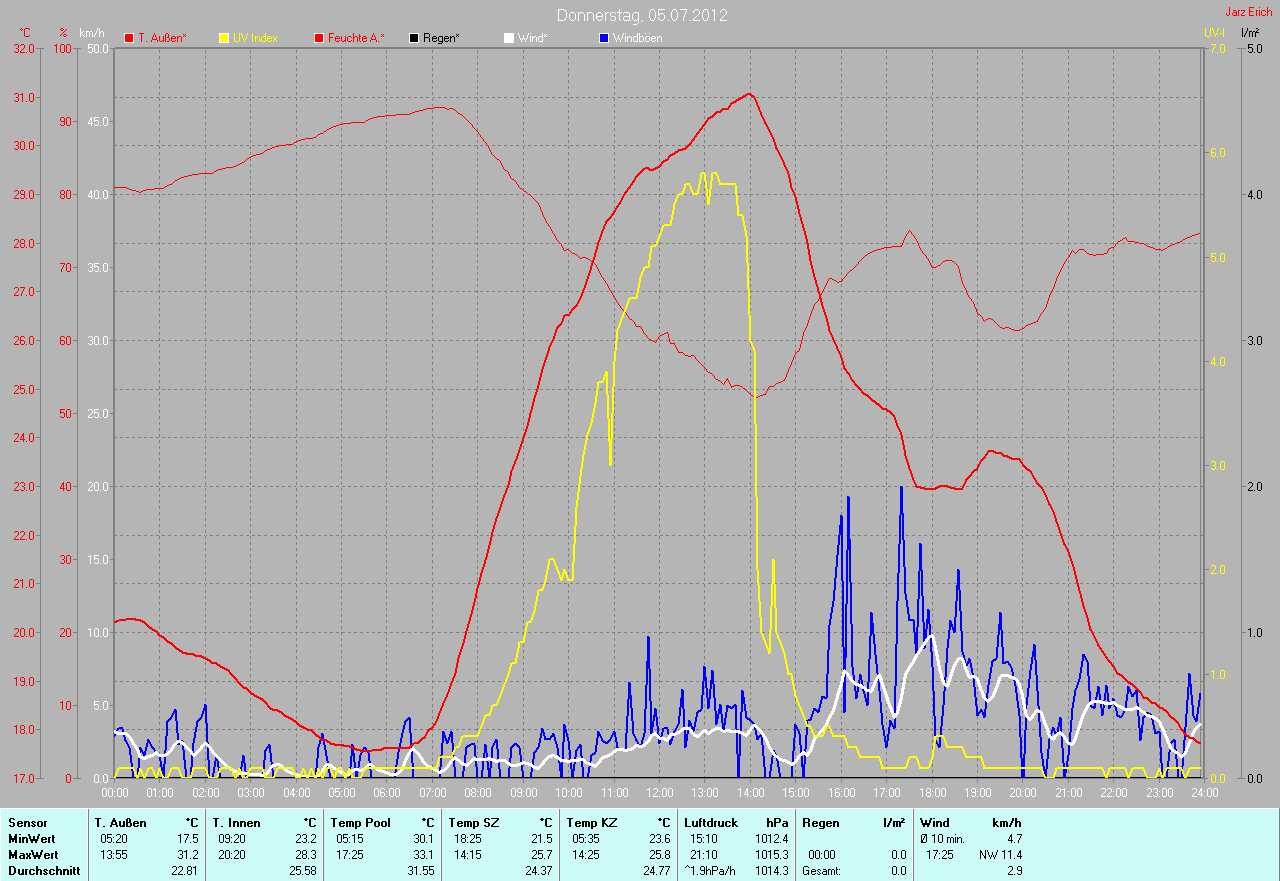Click the maximum pressure value '1015.3'
This screenshot has width=1280, height=881.
(x=771, y=855)
